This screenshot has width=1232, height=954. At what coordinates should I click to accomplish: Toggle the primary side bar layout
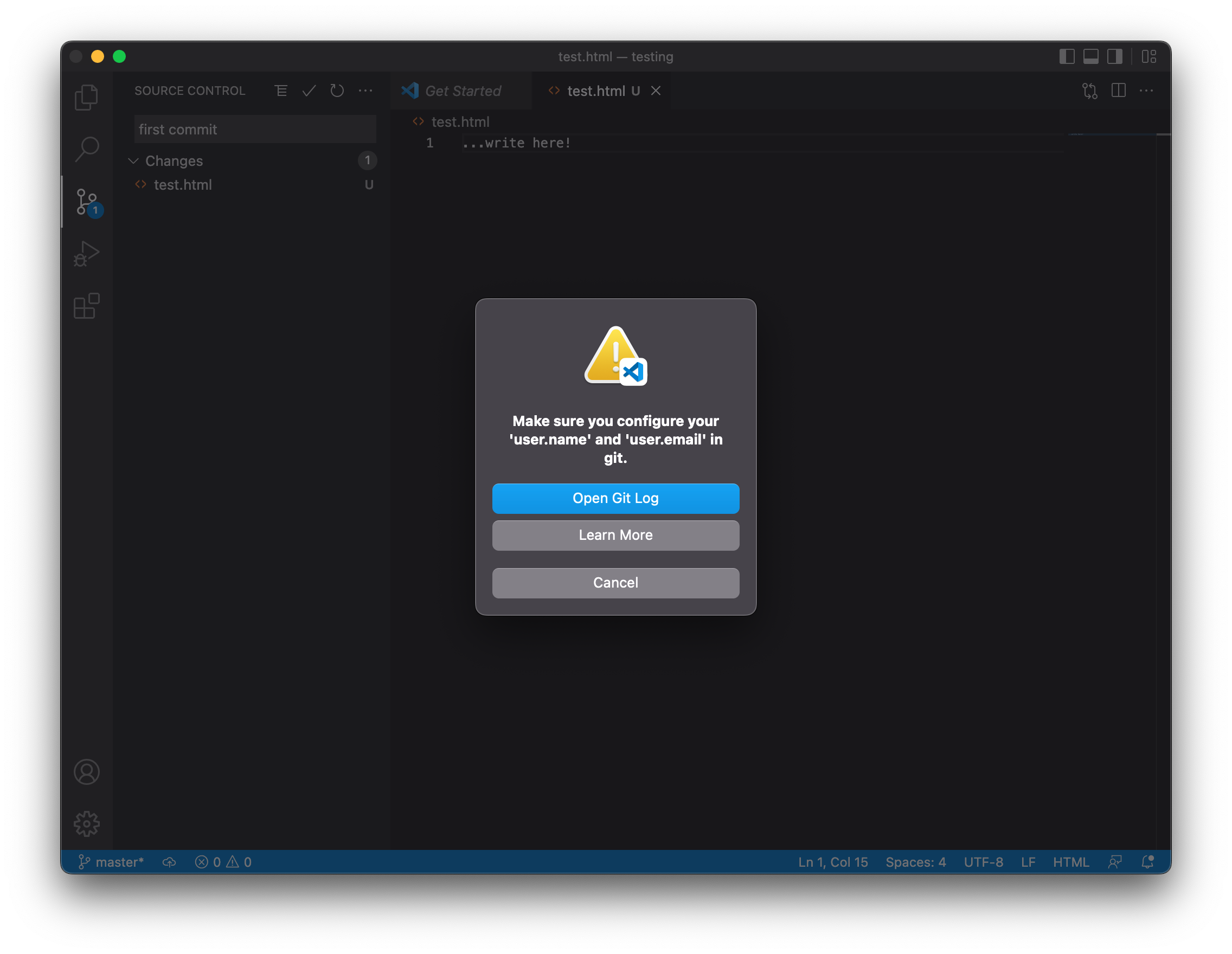[1066, 56]
